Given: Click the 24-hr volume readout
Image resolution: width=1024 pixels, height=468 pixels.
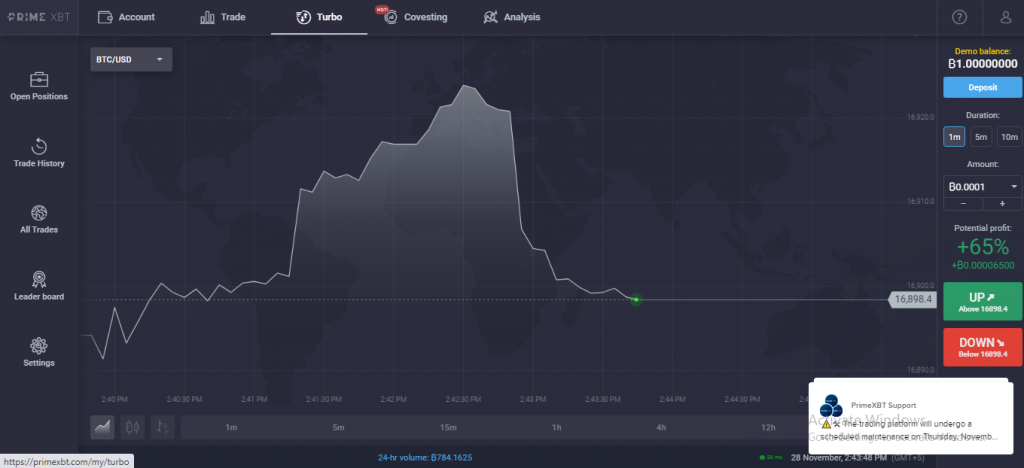Looking at the screenshot, I should coord(424,458).
